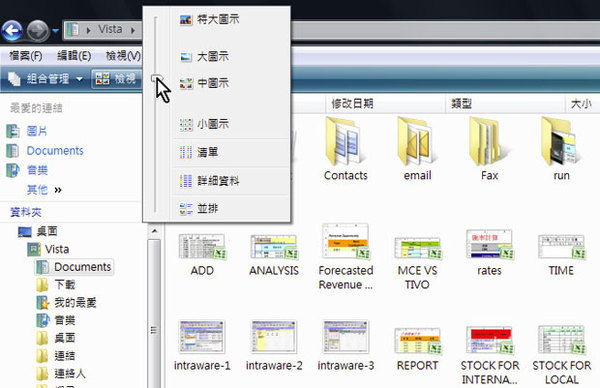Select the ADD spreadsheet file
This screenshot has height=388, width=600.
pos(202,254)
